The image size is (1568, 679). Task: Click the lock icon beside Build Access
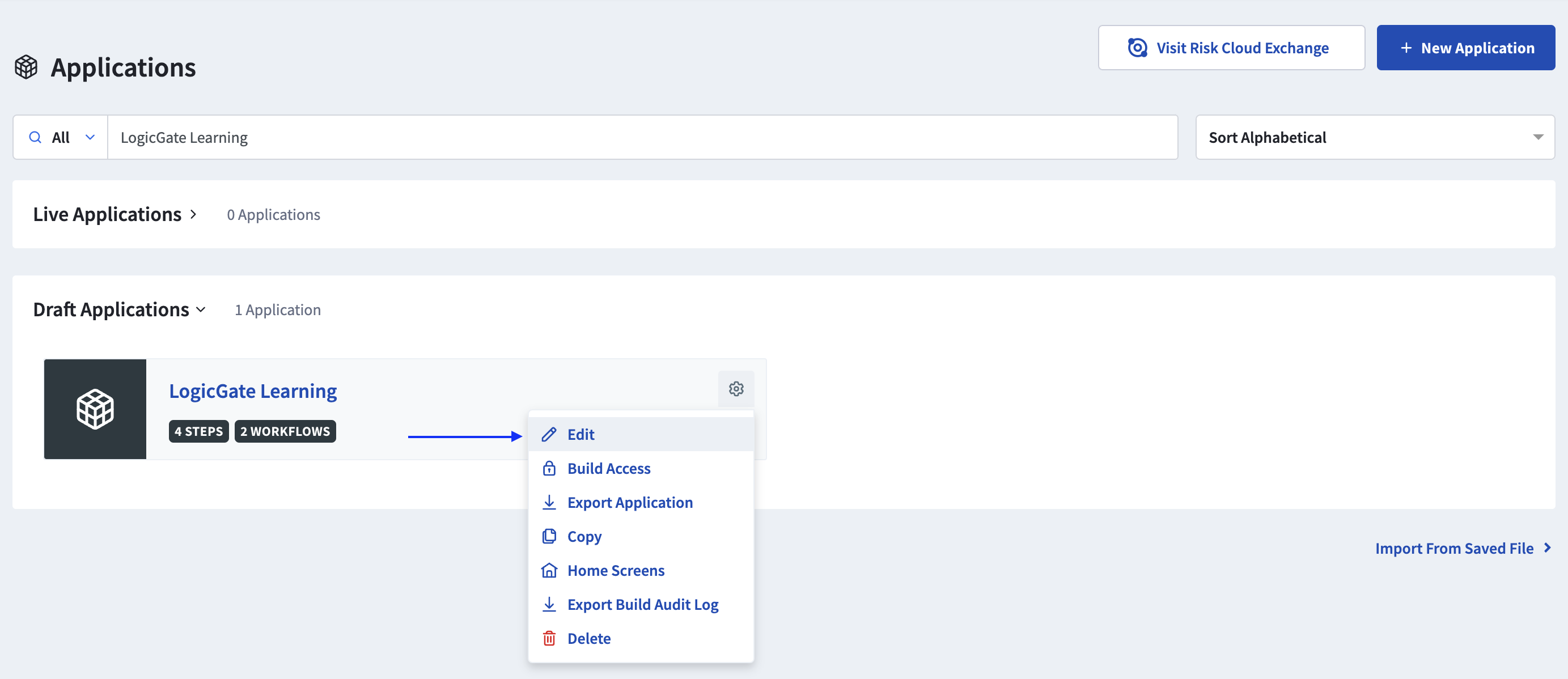pyautogui.click(x=549, y=469)
